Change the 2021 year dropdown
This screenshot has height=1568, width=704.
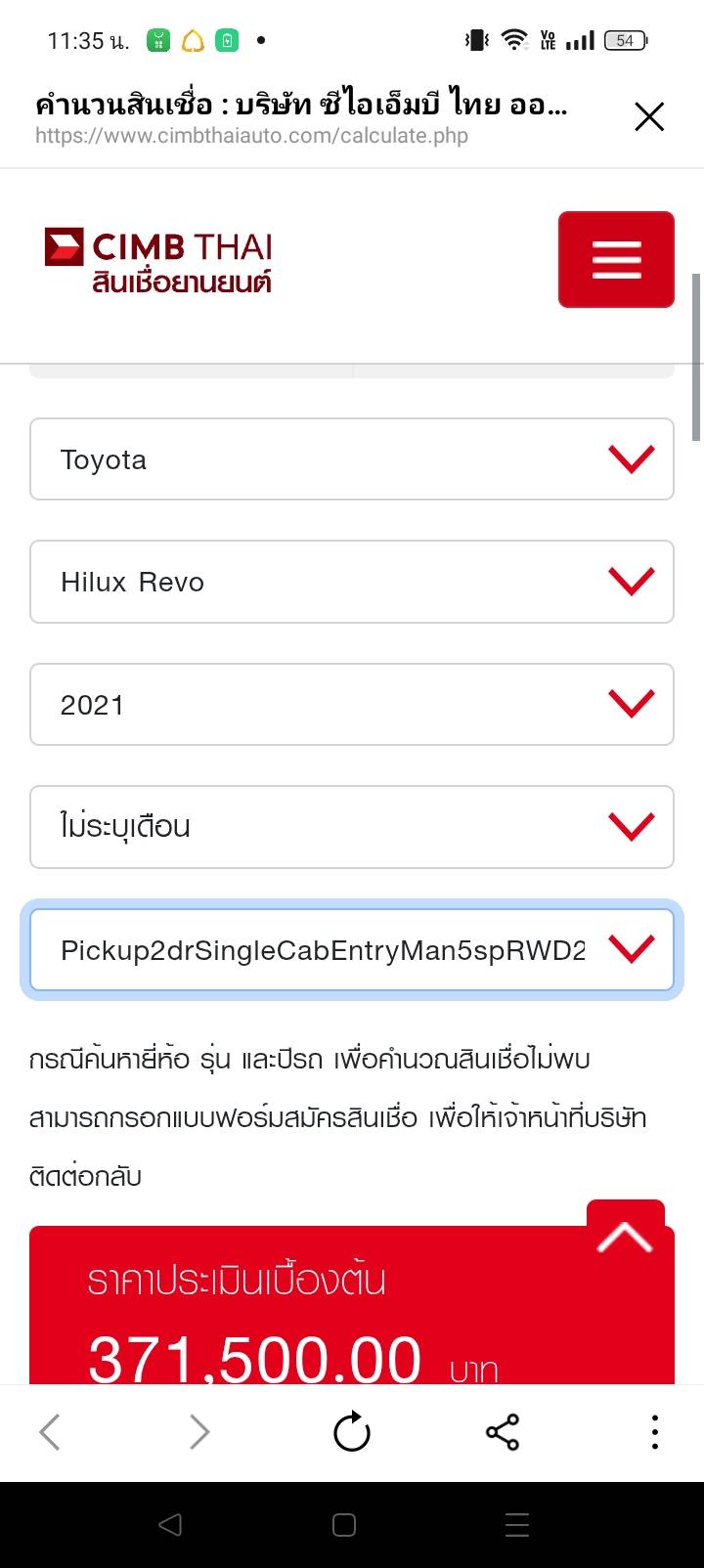click(x=352, y=705)
